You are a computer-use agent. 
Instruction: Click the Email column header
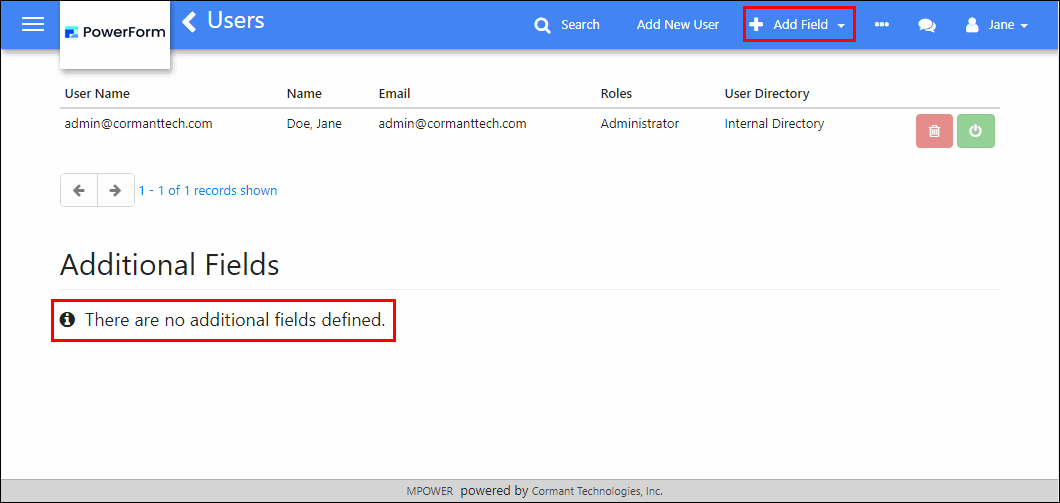click(394, 93)
